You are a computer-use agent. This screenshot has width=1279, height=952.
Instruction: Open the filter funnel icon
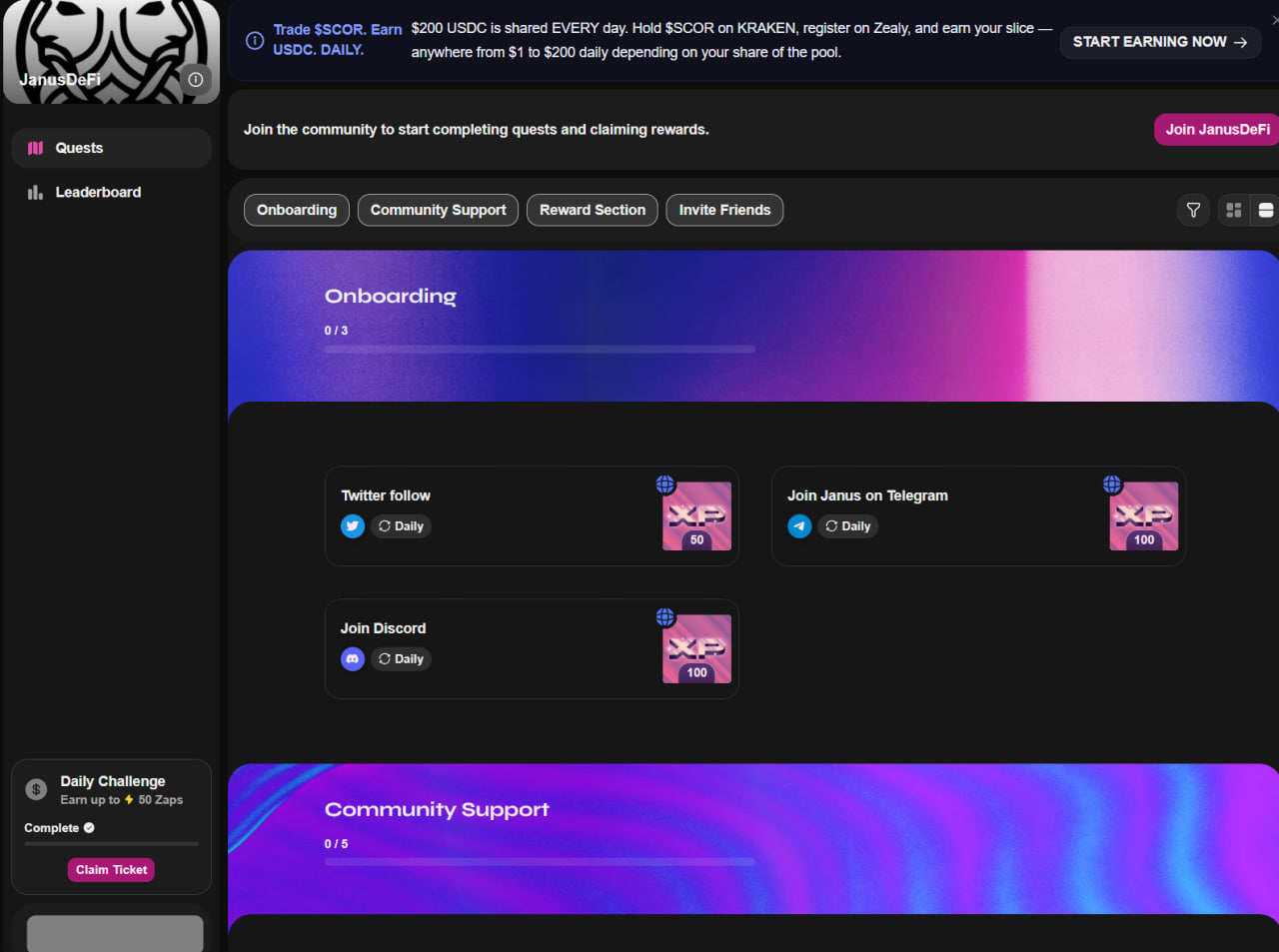pyautogui.click(x=1193, y=210)
